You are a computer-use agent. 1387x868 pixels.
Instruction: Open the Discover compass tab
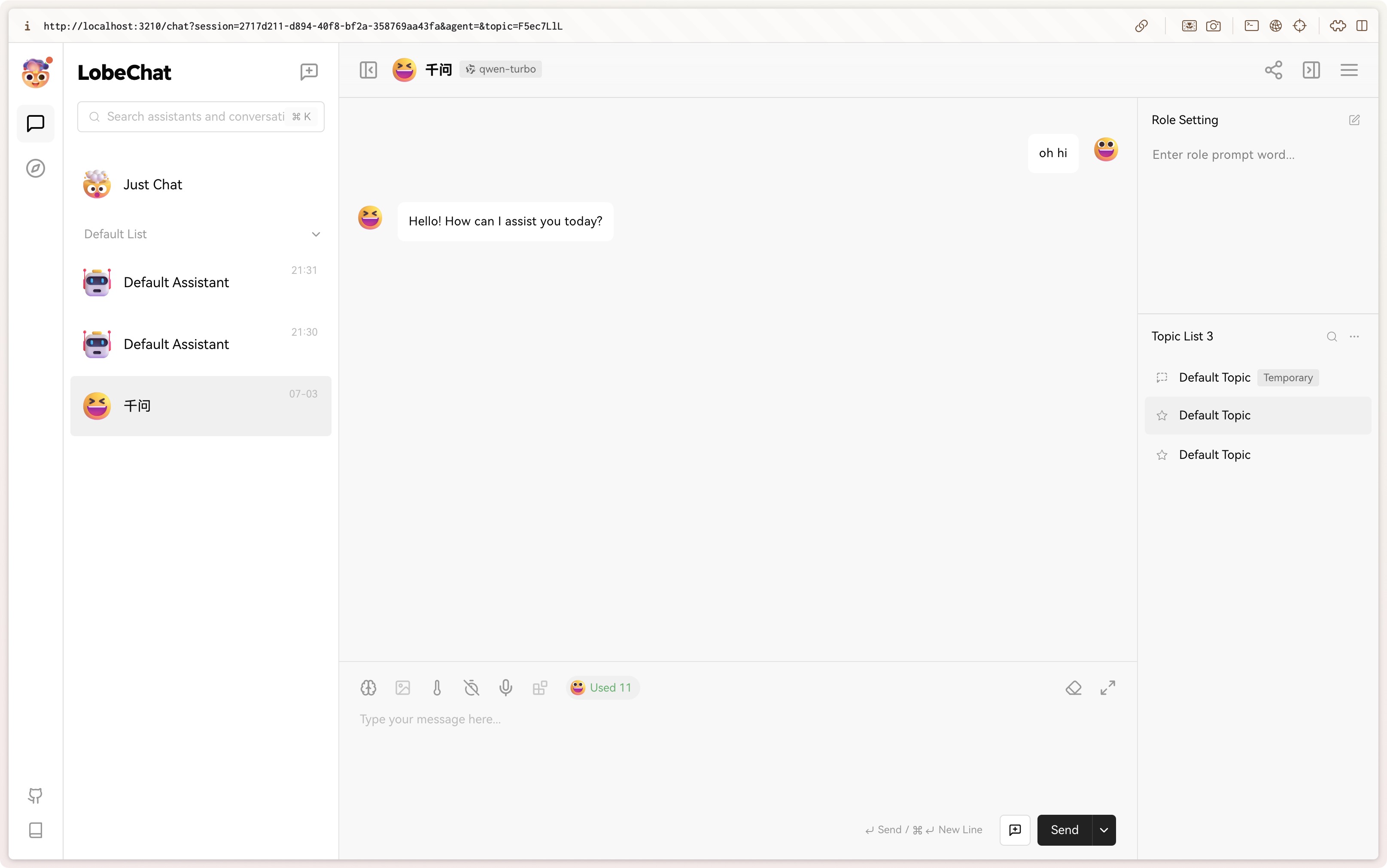pos(36,168)
